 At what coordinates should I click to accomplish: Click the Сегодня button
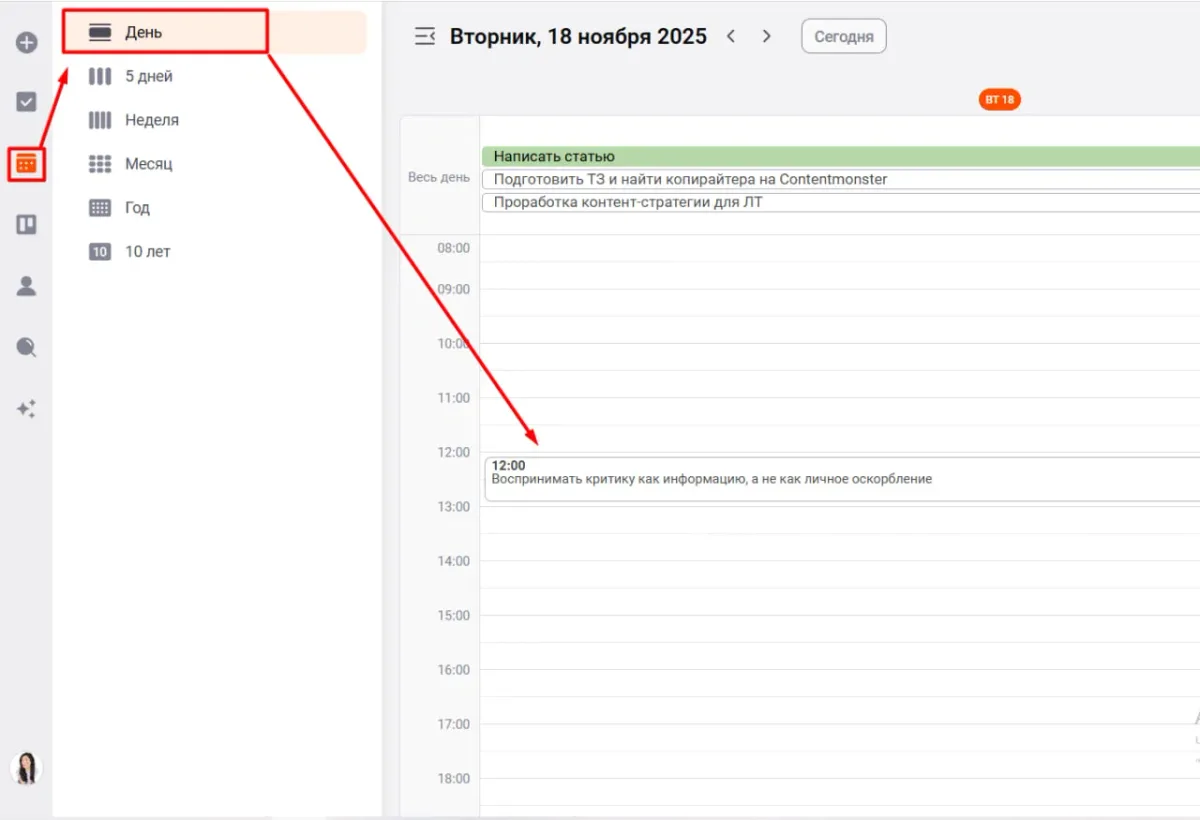click(x=843, y=37)
